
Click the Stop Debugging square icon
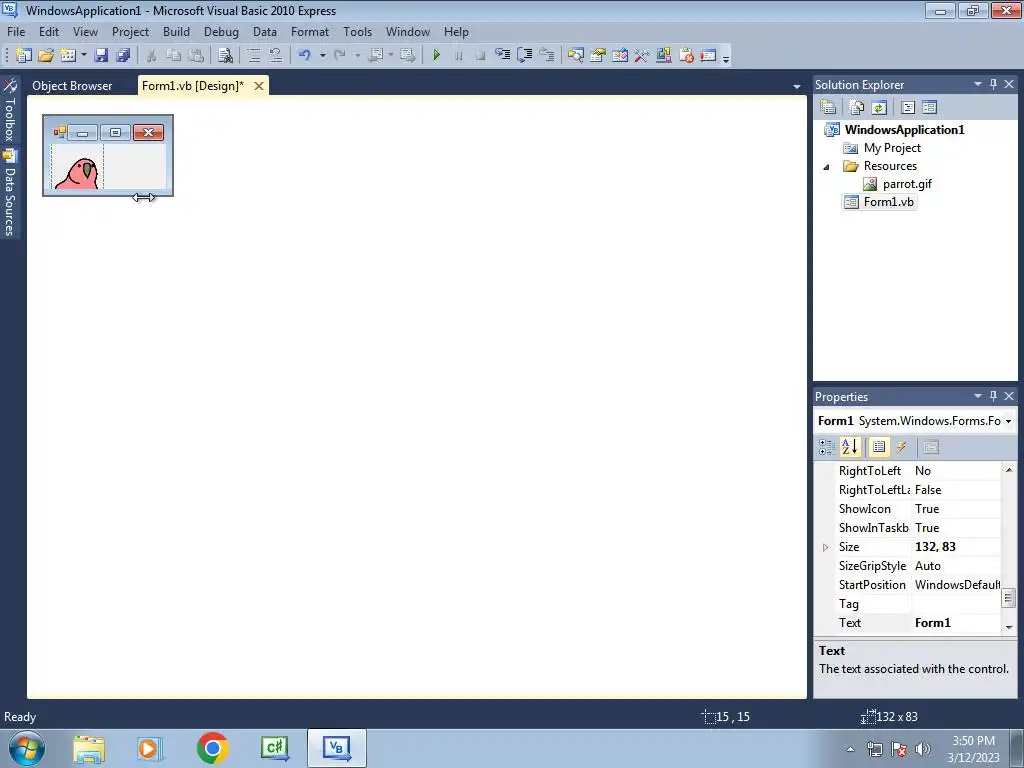(x=480, y=56)
